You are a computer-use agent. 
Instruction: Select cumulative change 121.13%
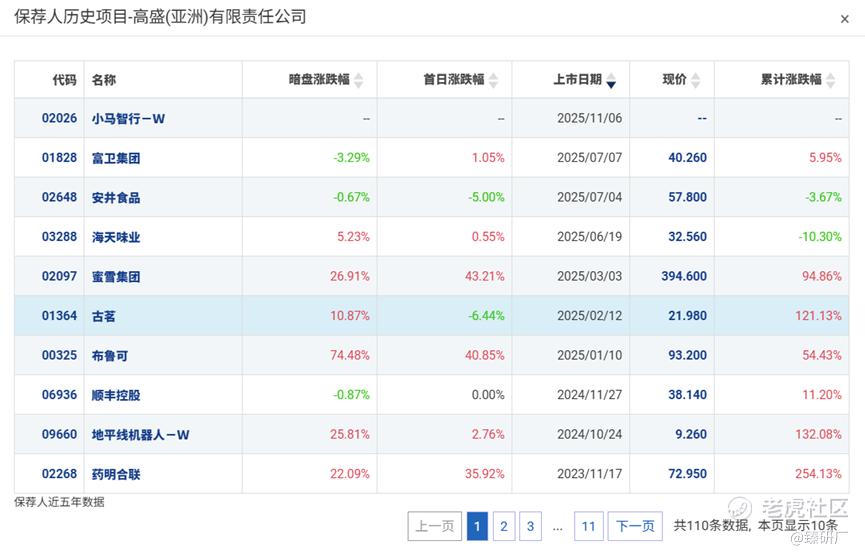[x=818, y=316]
